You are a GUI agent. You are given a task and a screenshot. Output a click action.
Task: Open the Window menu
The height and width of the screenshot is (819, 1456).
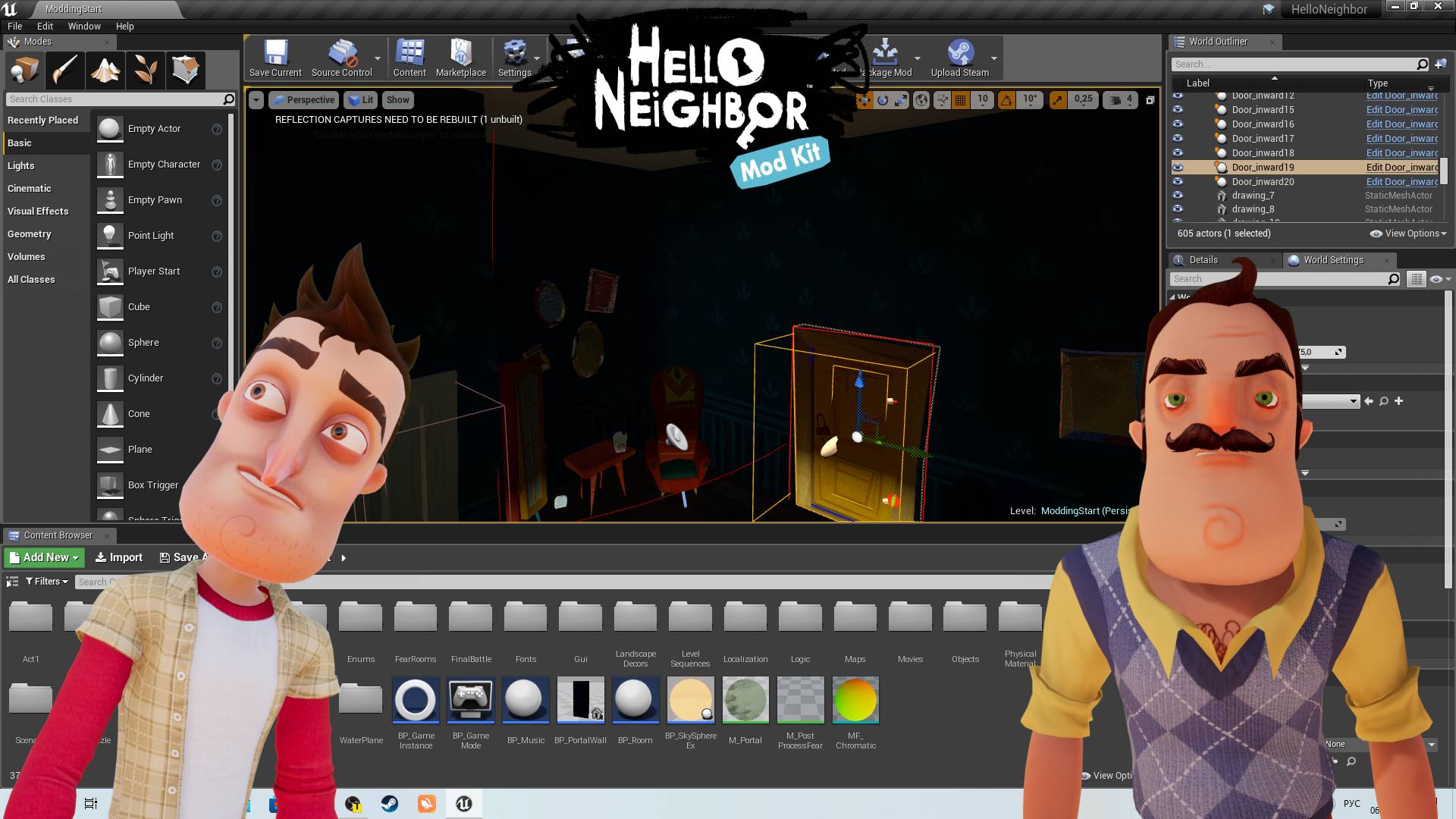[84, 26]
